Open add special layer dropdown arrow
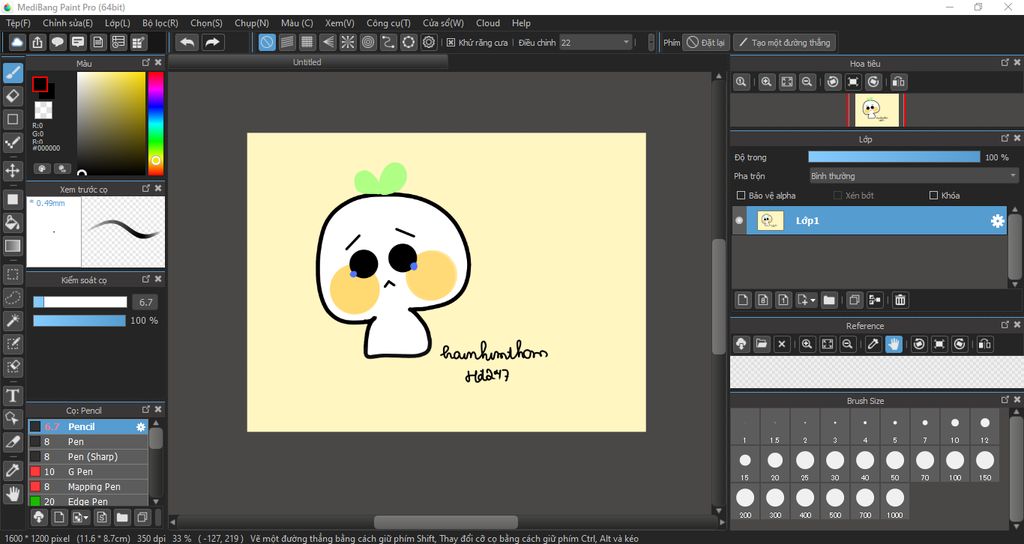 pyautogui.click(x=813, y=300)
